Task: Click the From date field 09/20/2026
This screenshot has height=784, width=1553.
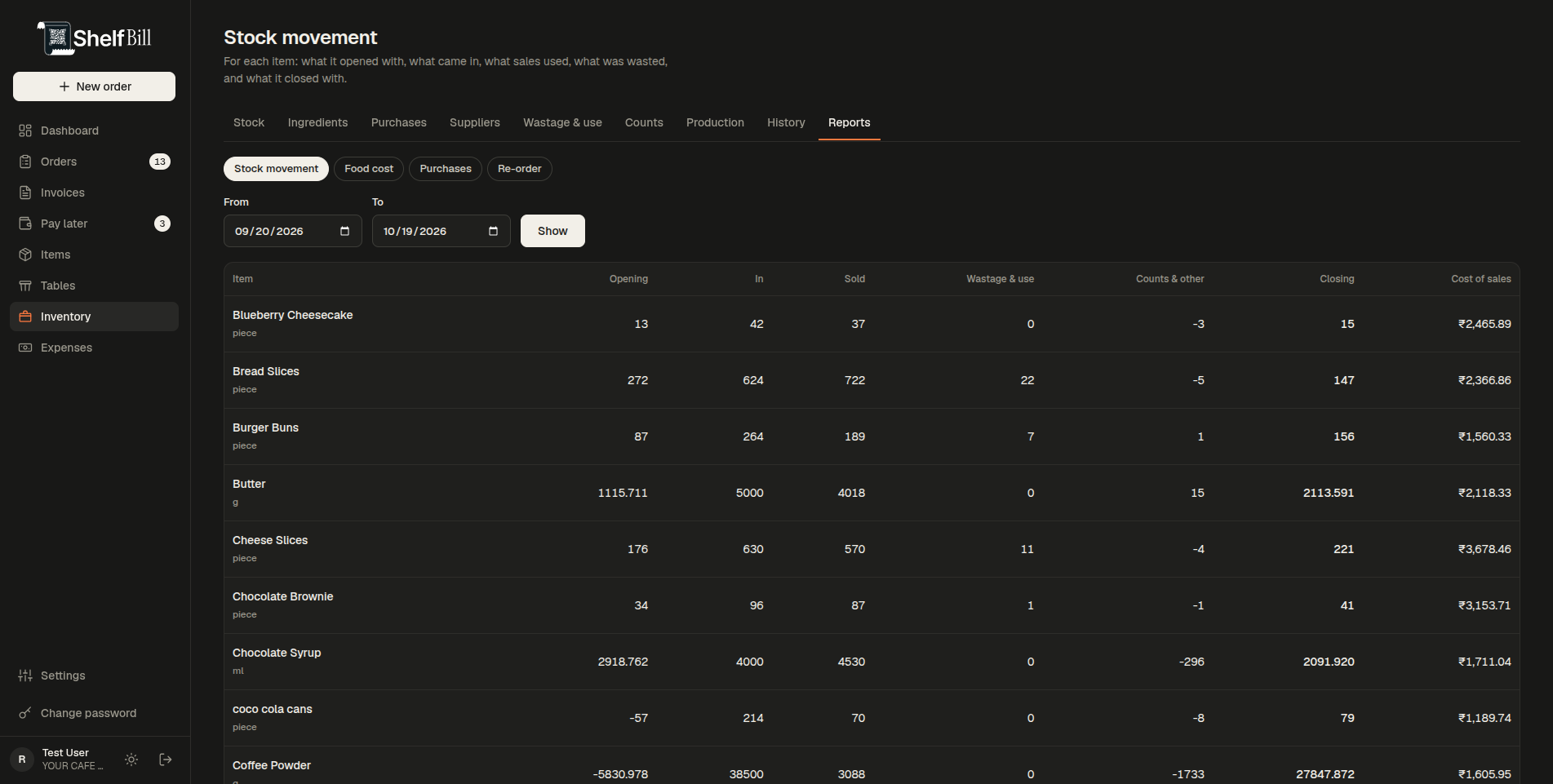Action: [293, 231]
